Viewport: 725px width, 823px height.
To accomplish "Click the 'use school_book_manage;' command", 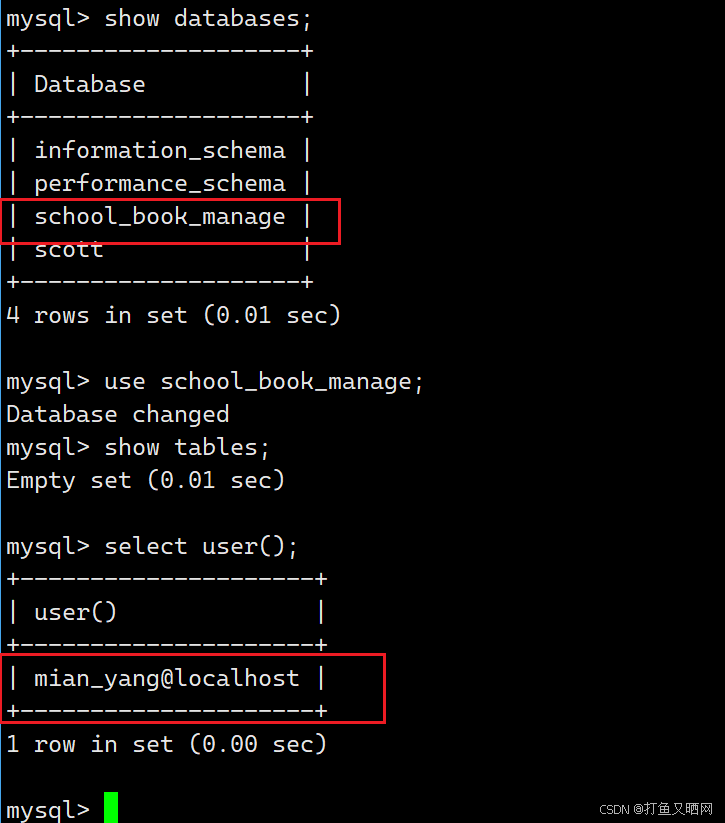I will click(264, 382).
